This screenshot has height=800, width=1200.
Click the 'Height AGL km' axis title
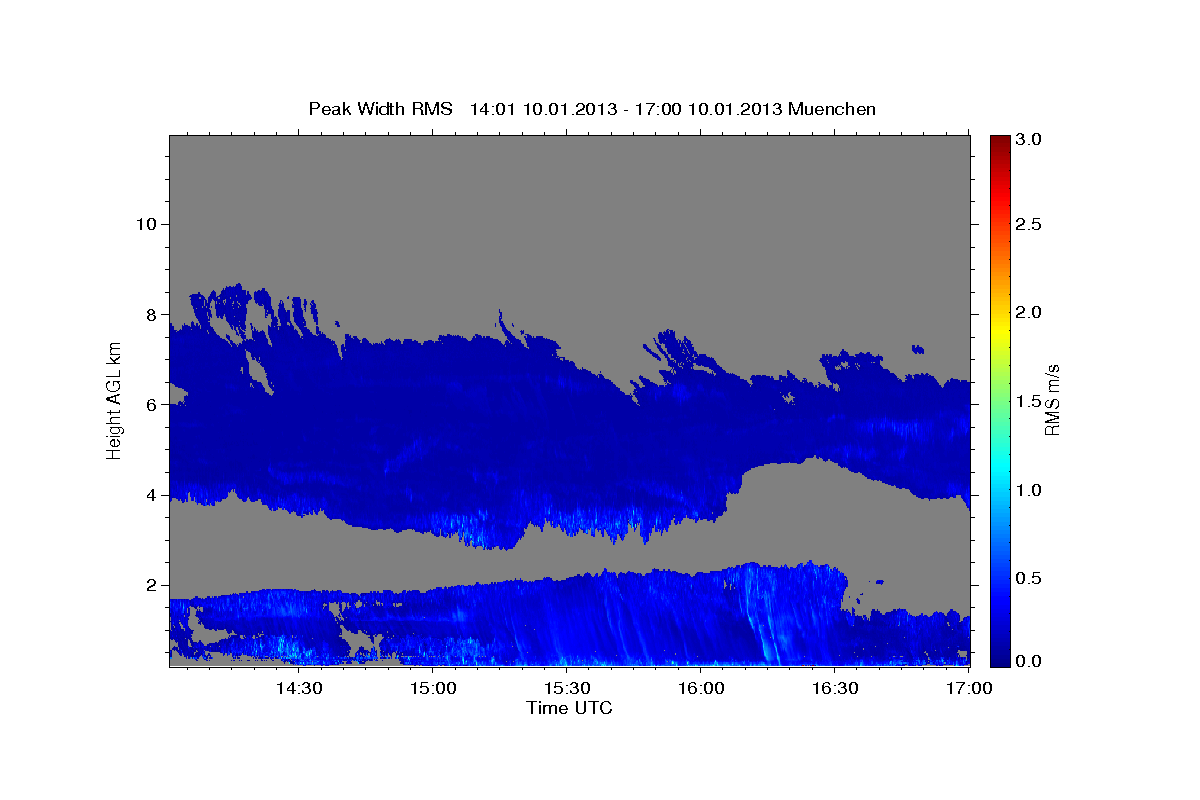pos(115,400)
